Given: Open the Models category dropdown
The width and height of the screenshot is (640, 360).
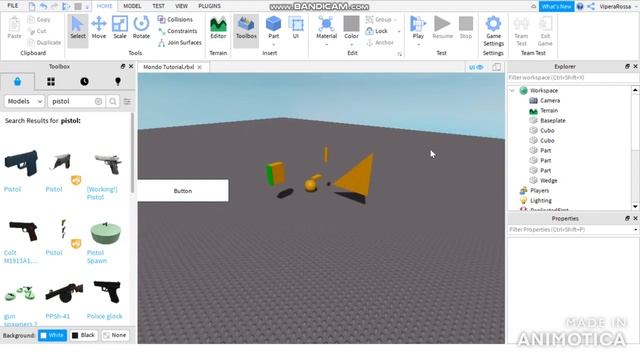Looking at the screenshot, I should pyautogui.click(x=24, y=101).
